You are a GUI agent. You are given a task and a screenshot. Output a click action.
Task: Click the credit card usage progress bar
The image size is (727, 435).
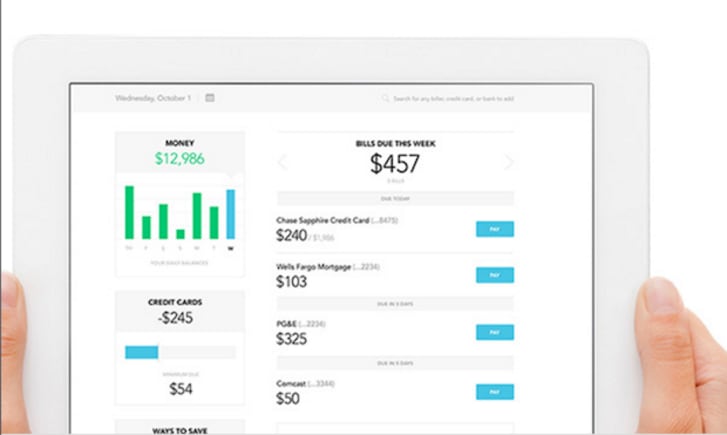point(180,352)
